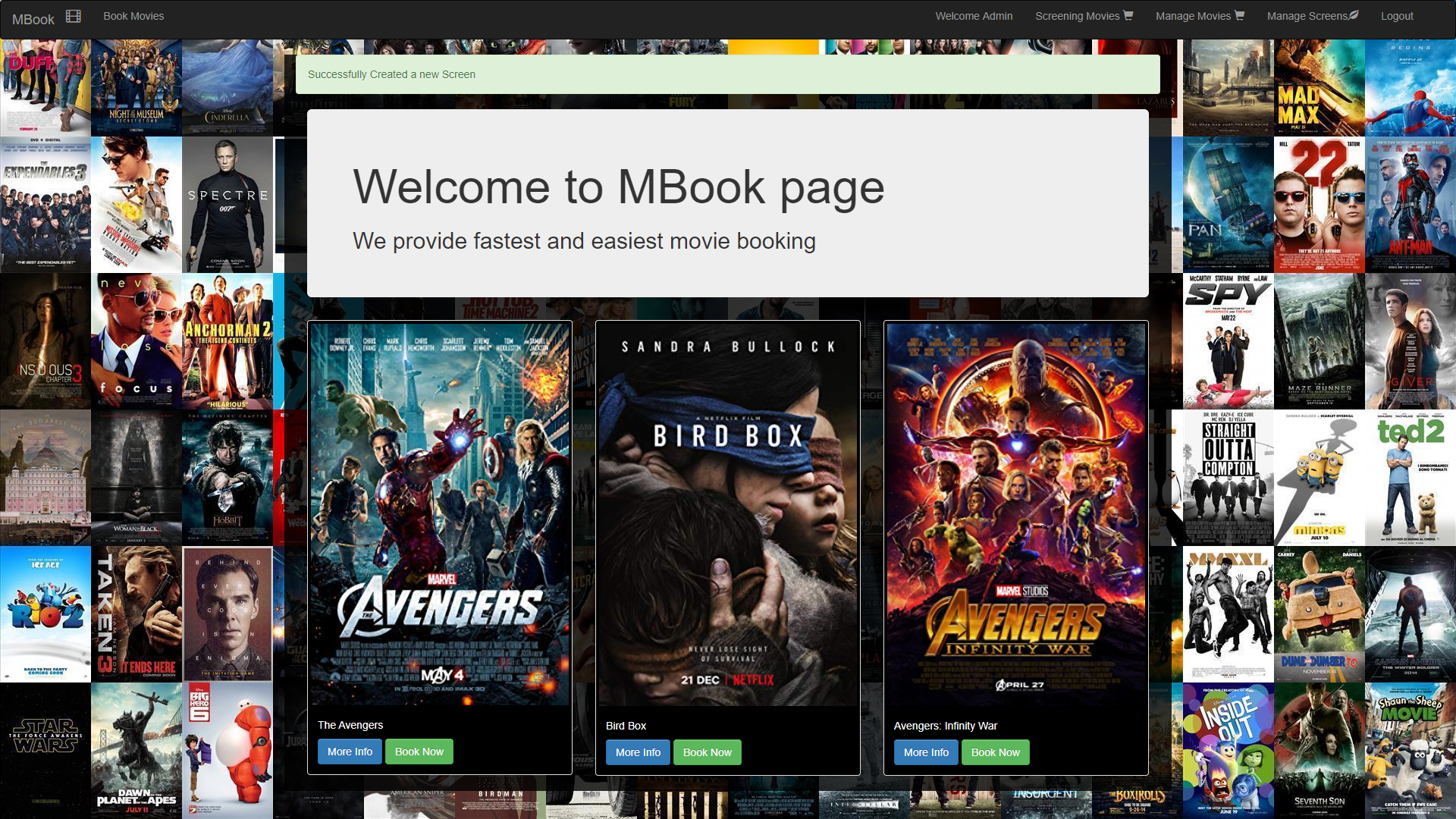The image size is (1456, 819).
Task: Click More Info for The Avengers
Action: (x=350, y=752)
